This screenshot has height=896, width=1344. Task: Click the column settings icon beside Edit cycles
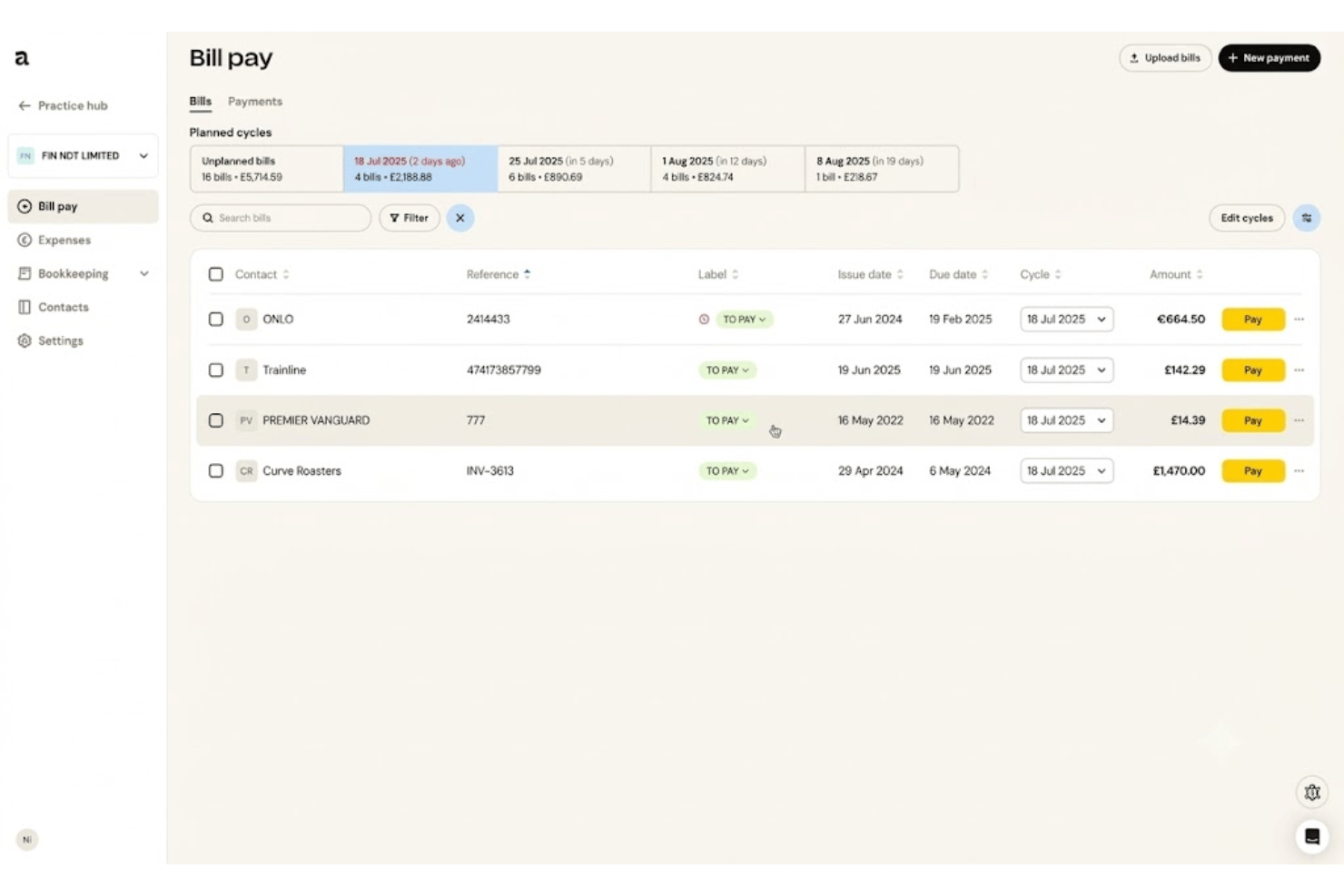[x=1306, y=218]
